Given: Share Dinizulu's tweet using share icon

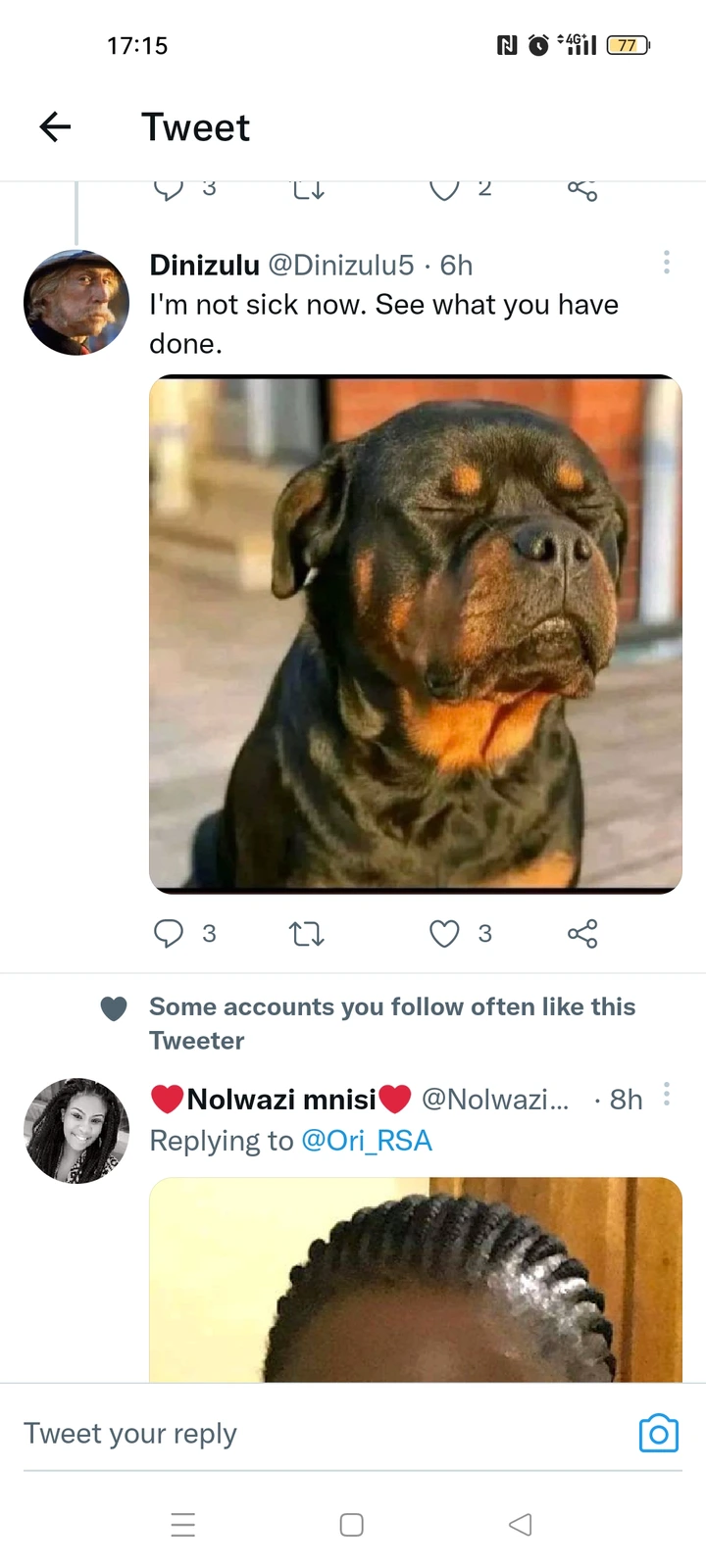Looking at the screenshot, I should (582, 934).
